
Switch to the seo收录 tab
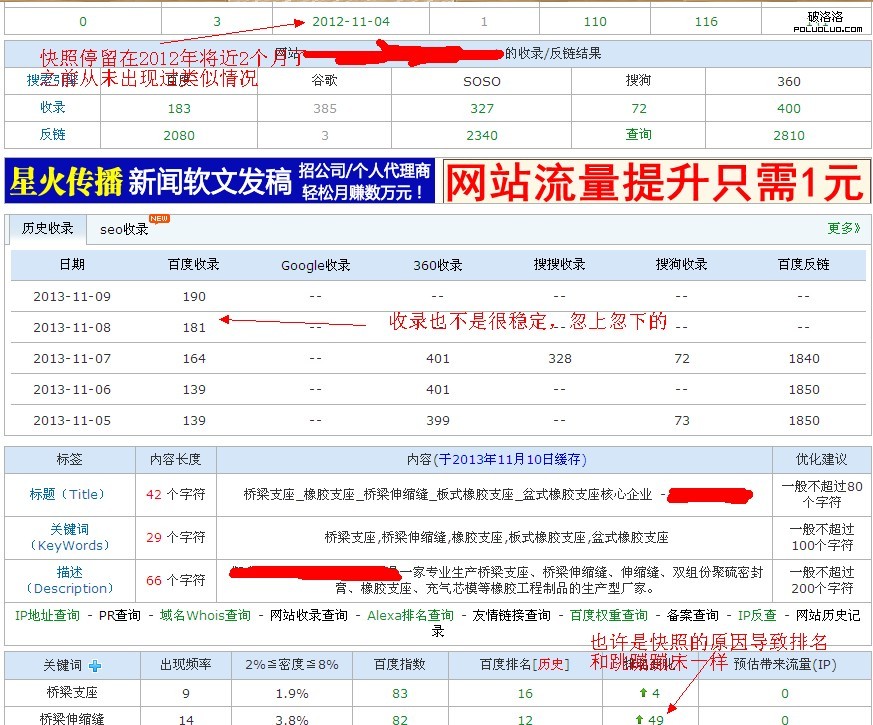tap(124, 230)
